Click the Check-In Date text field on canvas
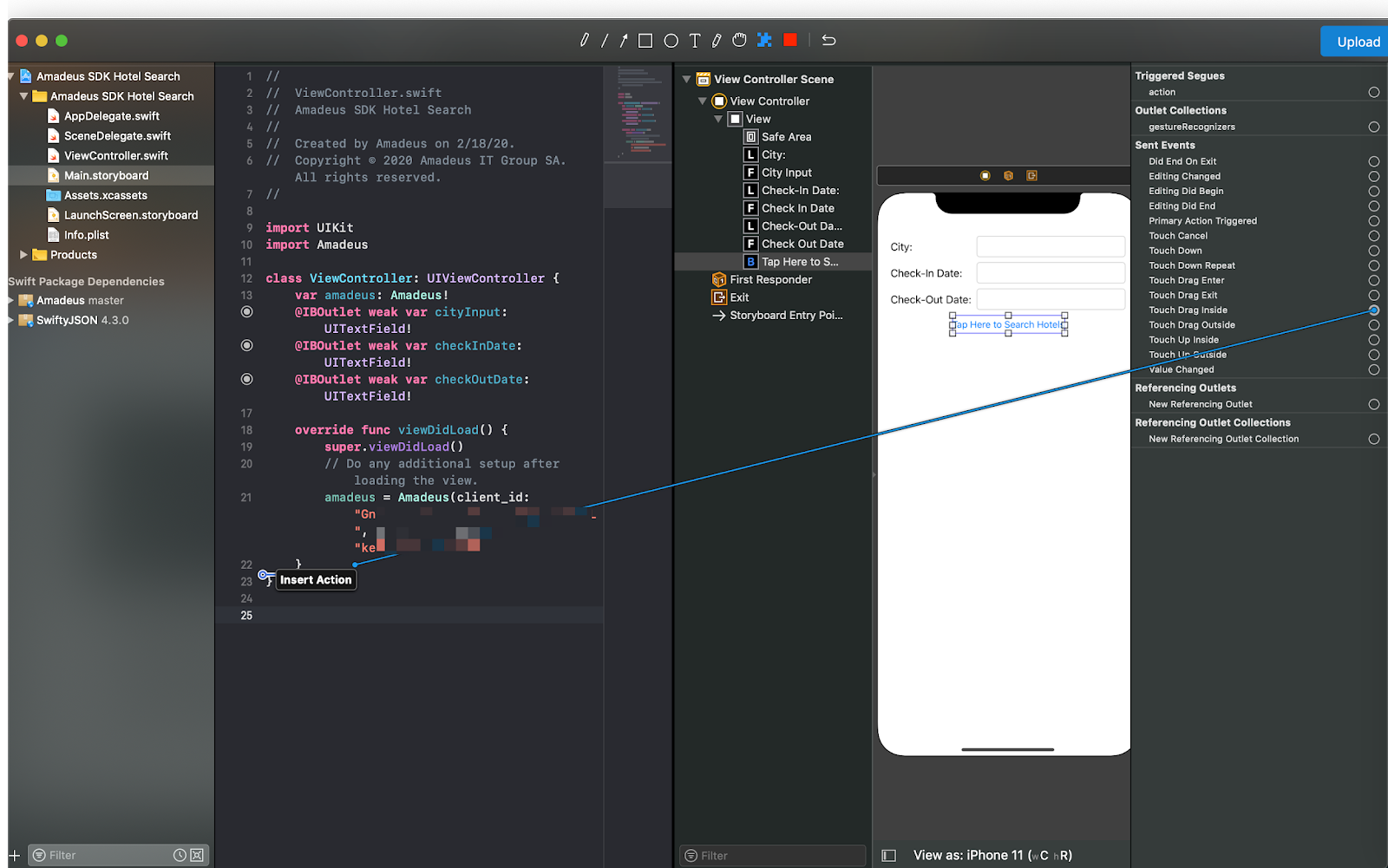 [1051, 273]
